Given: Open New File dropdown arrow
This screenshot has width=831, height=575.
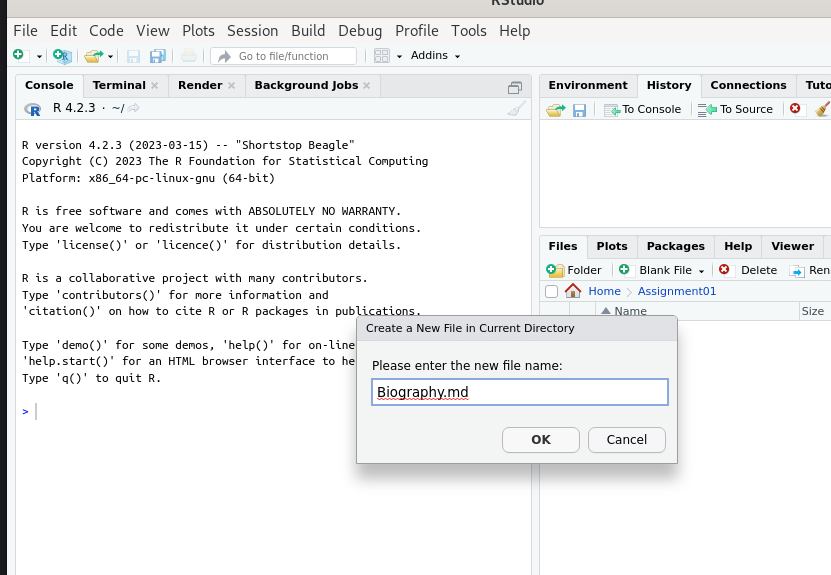Looking at the screenshot, I should (x=39, y=56).
